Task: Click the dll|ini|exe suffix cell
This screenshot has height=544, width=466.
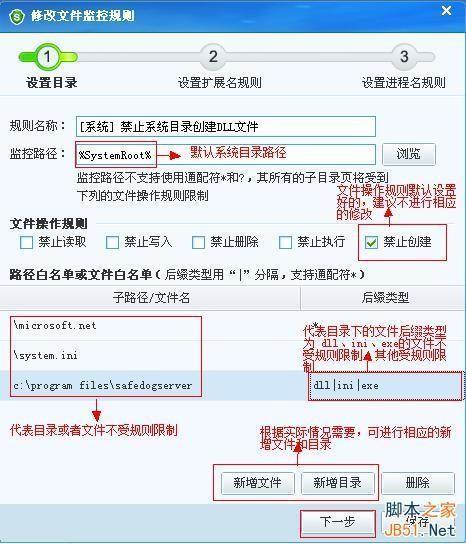Action: pyautogui.click(x=384, y=385)
